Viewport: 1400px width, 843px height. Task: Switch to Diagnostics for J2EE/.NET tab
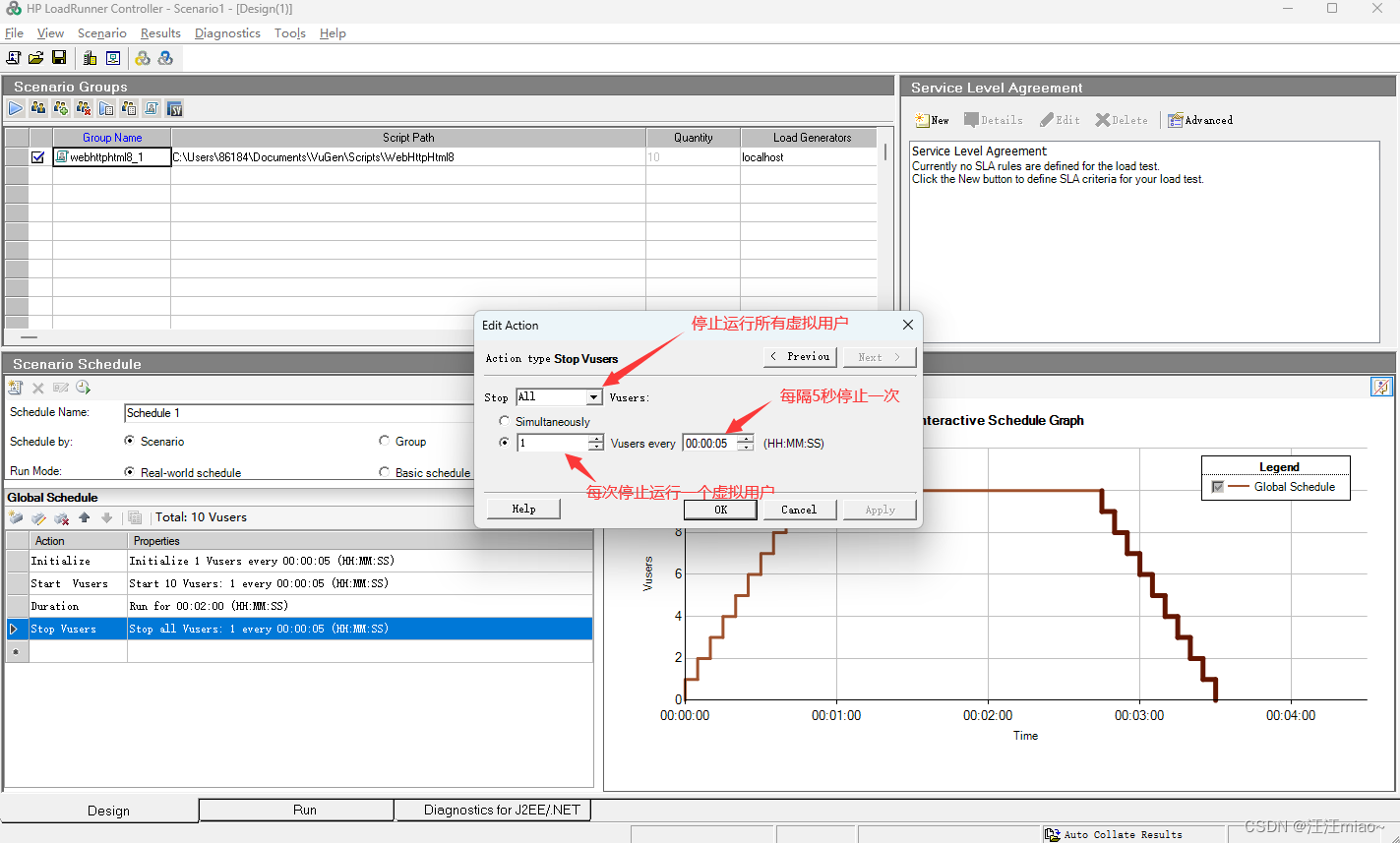pos(493,810)
